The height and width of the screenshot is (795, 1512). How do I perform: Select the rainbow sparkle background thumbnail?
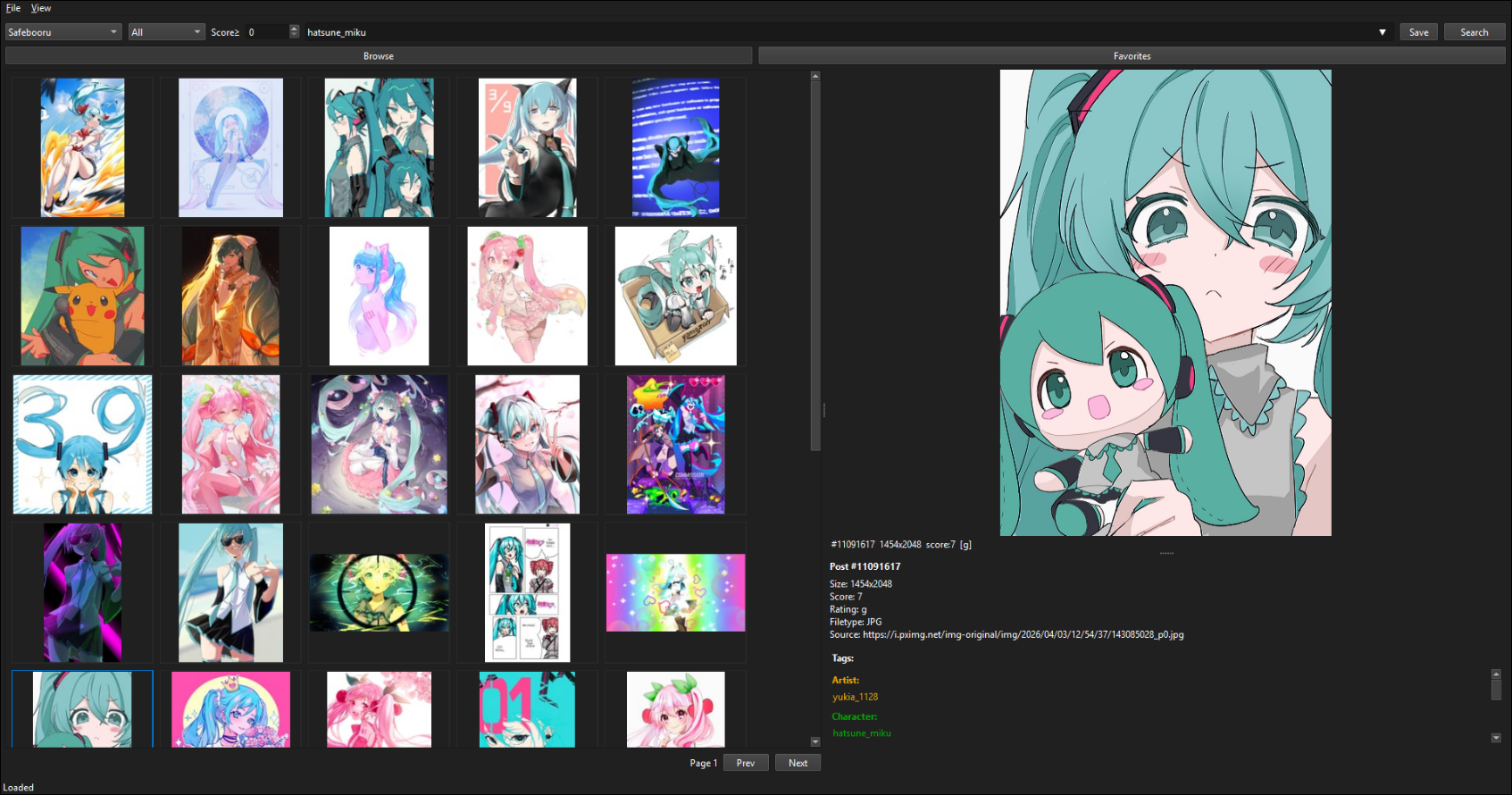pyautogui.click(x=675, y=592)
